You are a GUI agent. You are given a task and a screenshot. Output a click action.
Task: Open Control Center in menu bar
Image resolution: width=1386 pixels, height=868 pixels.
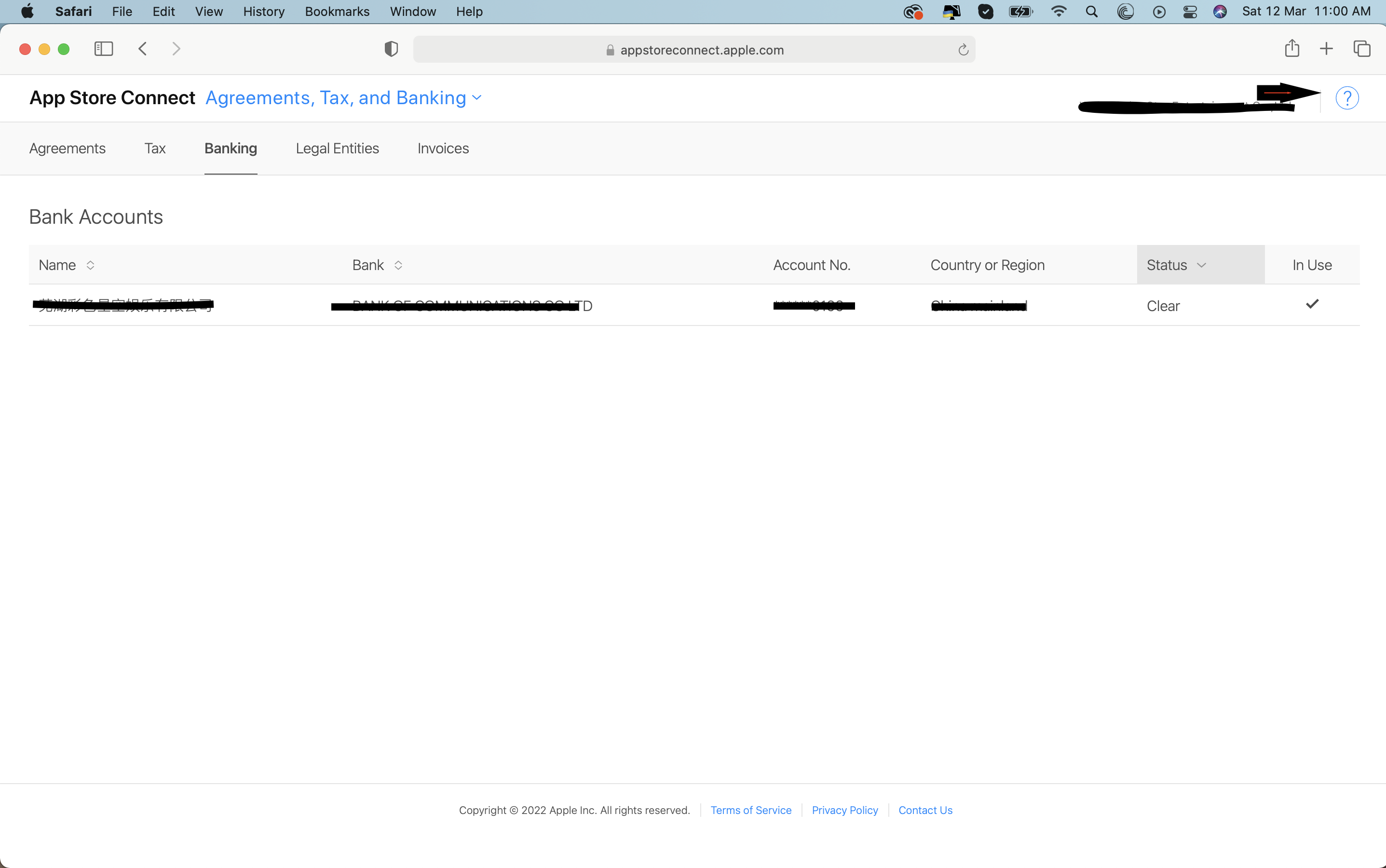[x=1190, y=12]
